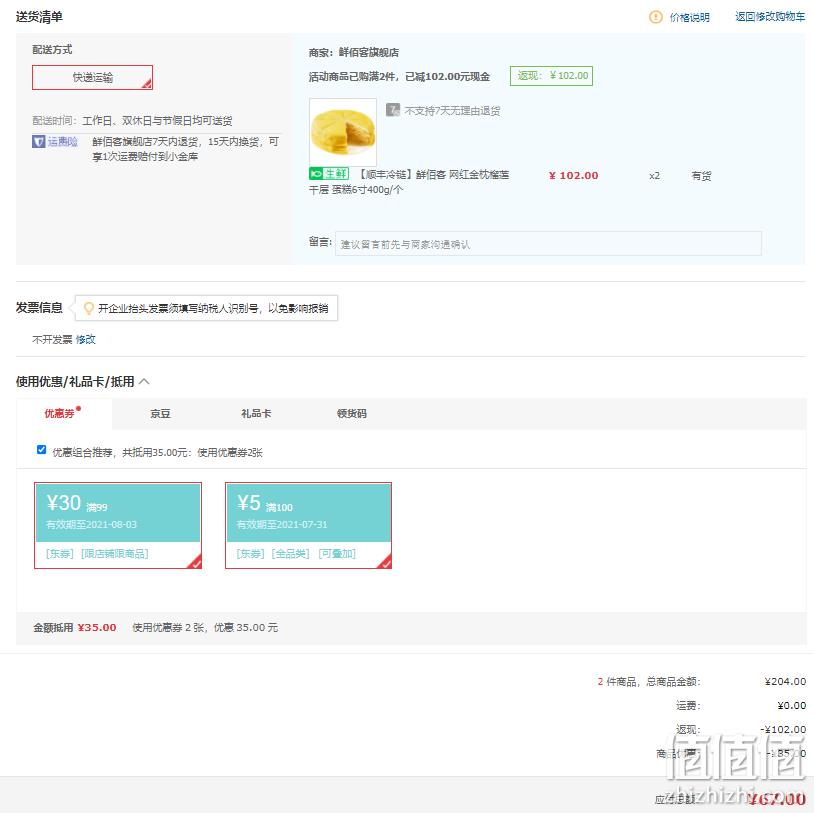Click the 活动商品已购满2件 promotion text

click(x=399, y=77)
